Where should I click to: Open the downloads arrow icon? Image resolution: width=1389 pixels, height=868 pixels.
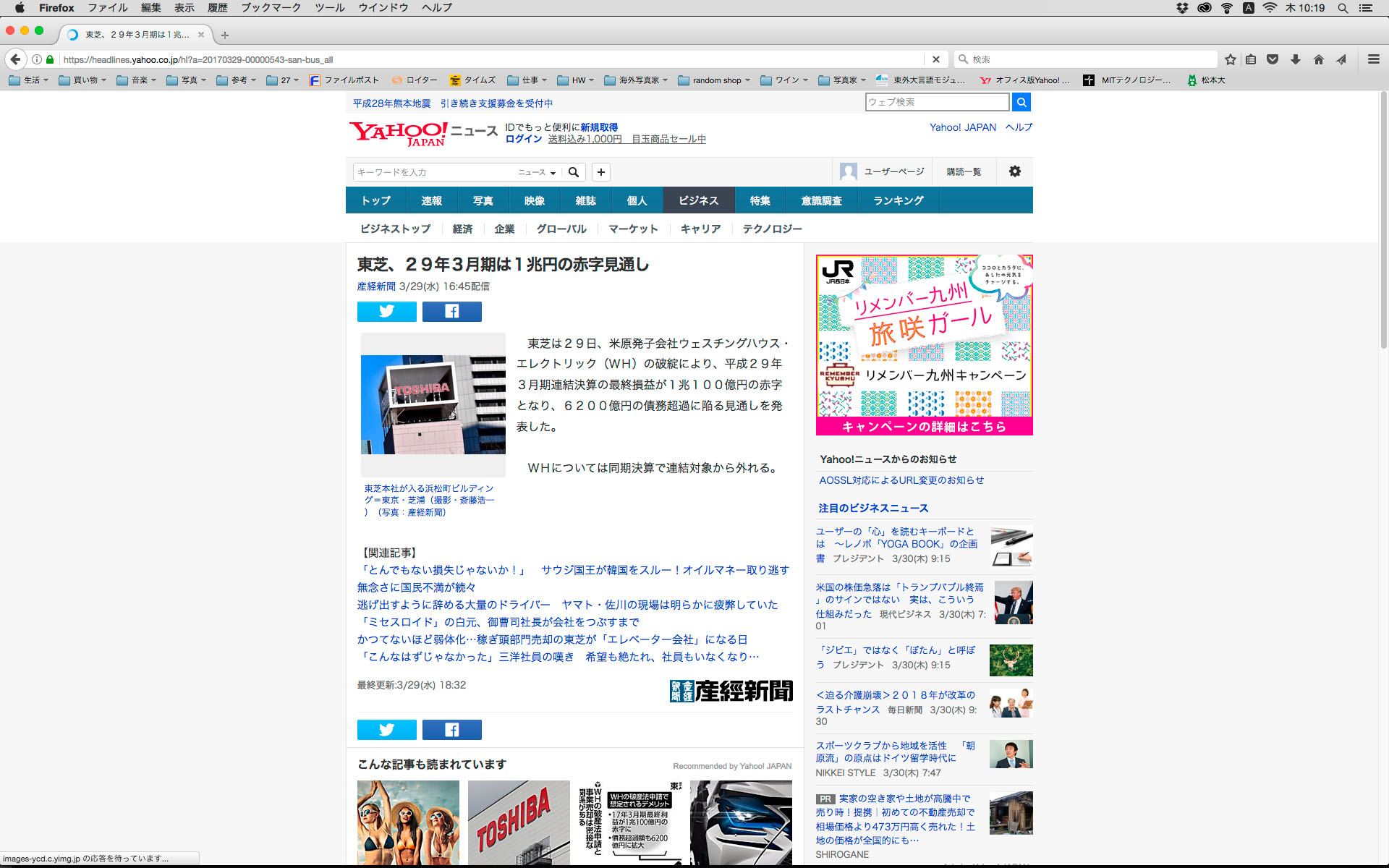click(x=1295, y=59)
